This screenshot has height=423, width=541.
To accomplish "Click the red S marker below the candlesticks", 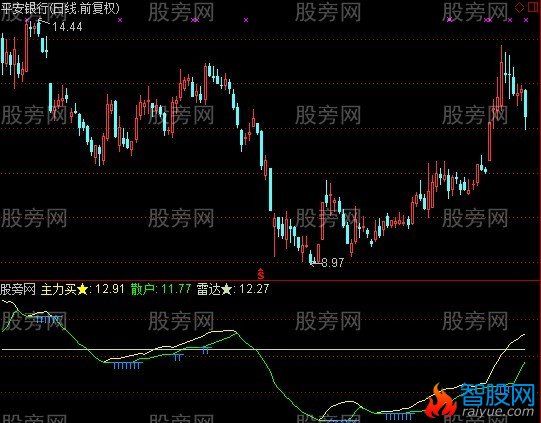I will click(x=261, y=274).
